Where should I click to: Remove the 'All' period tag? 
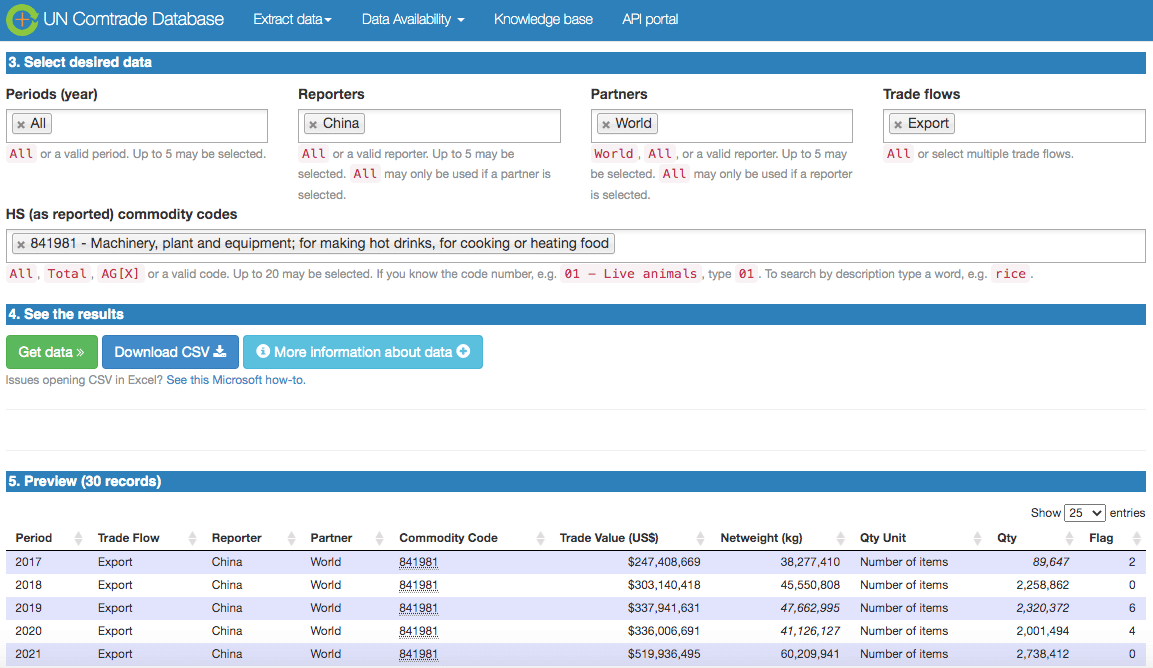pos(21,124)
